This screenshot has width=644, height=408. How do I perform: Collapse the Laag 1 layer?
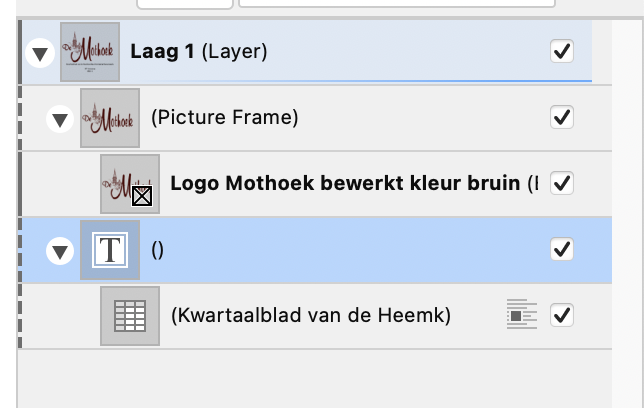point(40,52)
